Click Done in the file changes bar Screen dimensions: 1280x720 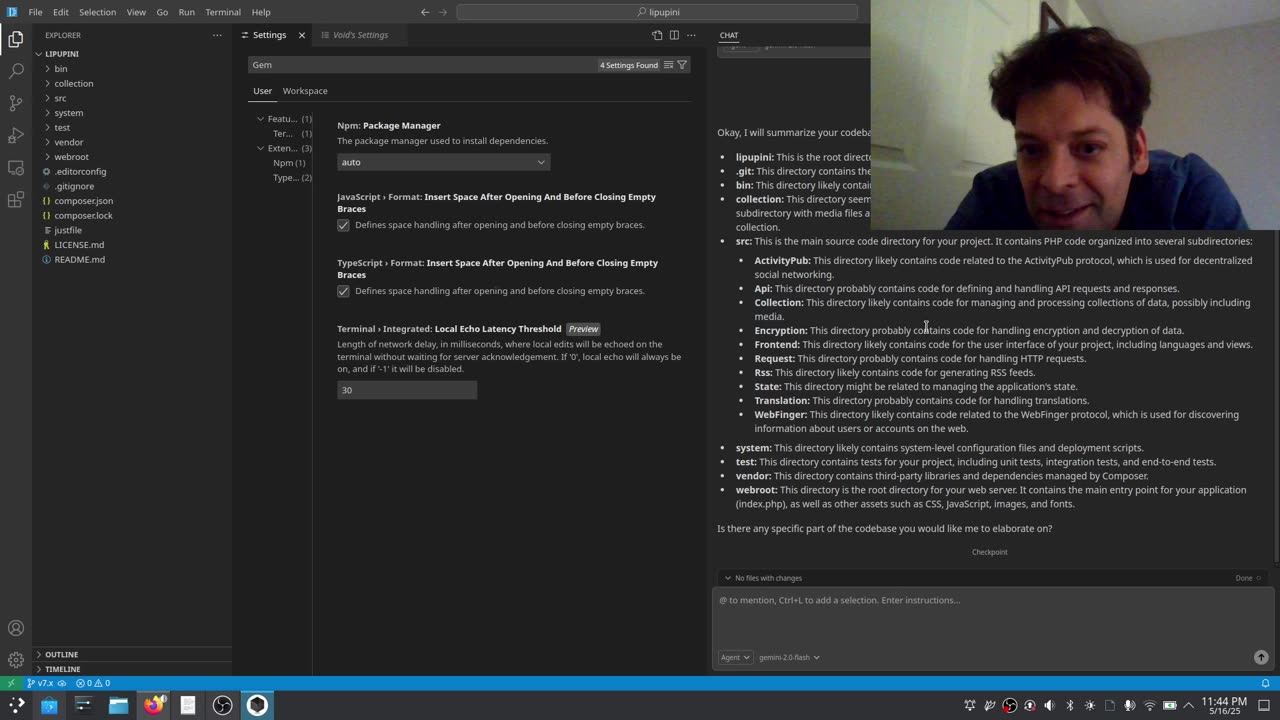point(1243,578)
